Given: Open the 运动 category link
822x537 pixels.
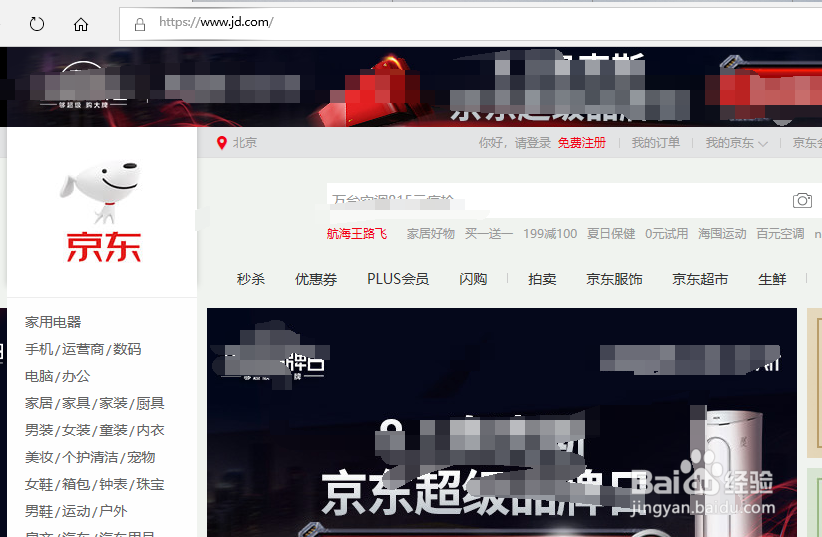Looking at the screenshot, I should point(76,511).
